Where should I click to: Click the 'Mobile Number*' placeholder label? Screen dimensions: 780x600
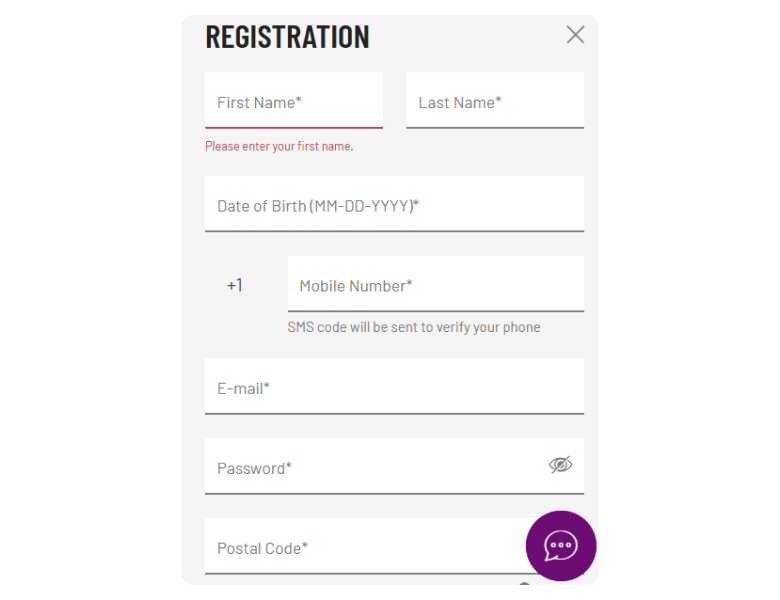coord(356,286)
